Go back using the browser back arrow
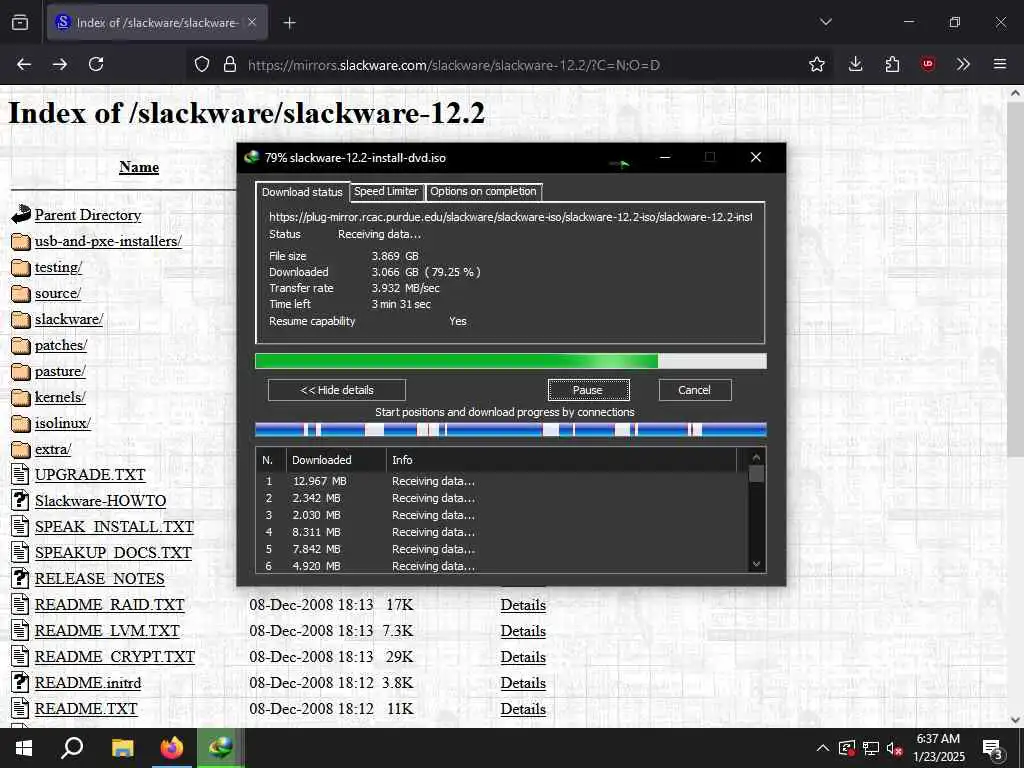 click(24, 65)
